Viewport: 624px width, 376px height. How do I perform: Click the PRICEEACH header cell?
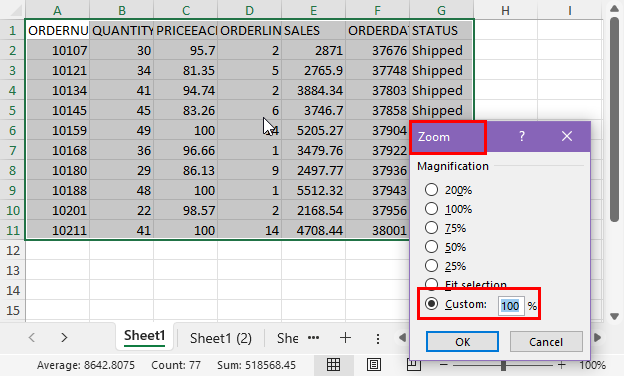[186, 30]
